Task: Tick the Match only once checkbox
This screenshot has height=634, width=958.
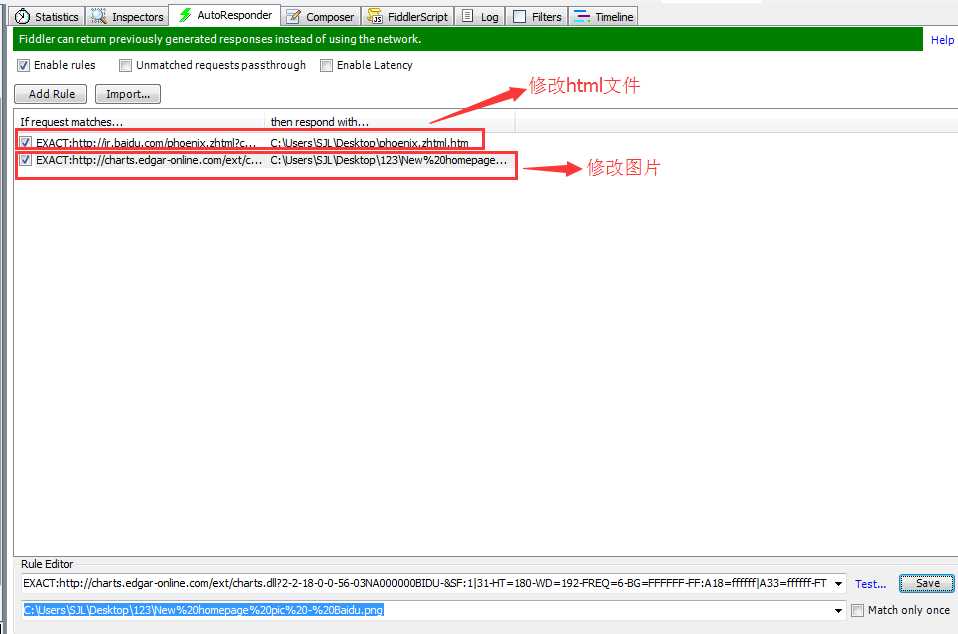Action: click(858, 610)
